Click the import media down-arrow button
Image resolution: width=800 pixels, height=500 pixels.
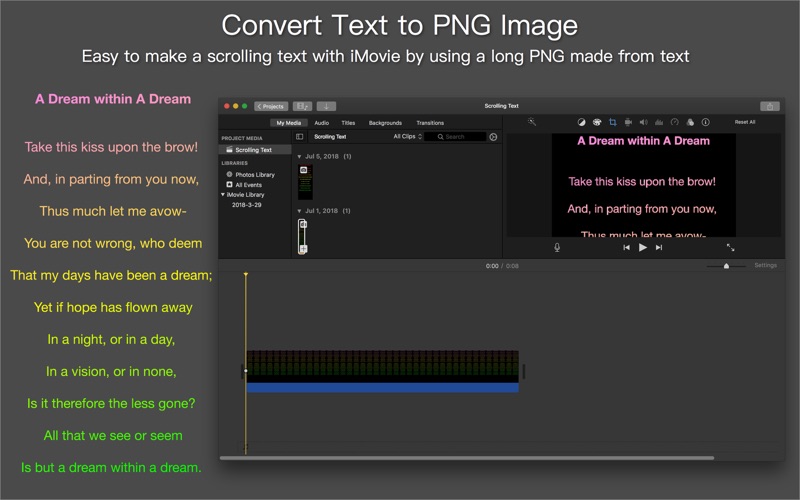click(326, 106)
